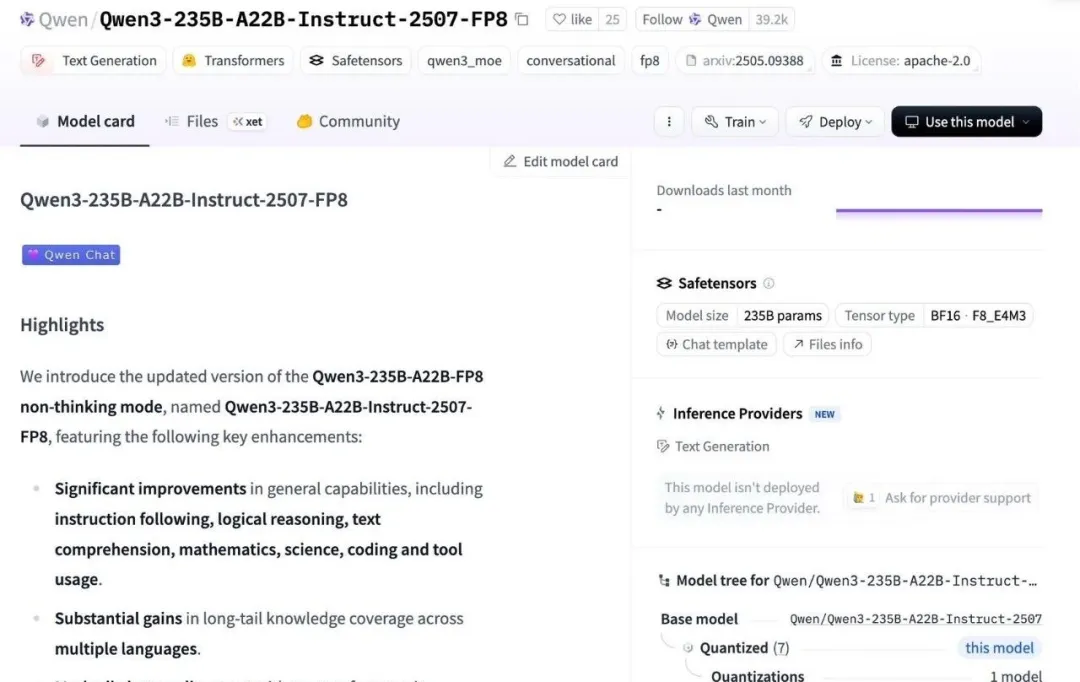Click Ask for provider support
This screenshot has height=682, width=1080.
(941, 497)
